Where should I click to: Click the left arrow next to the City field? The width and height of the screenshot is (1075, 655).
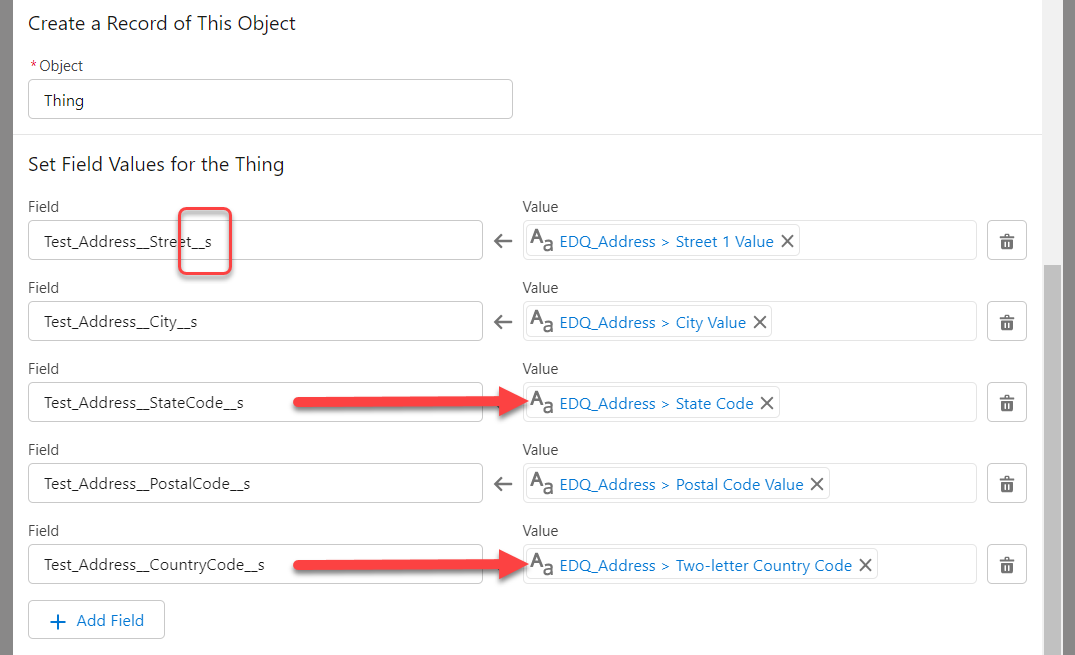[x=502, y=321]
